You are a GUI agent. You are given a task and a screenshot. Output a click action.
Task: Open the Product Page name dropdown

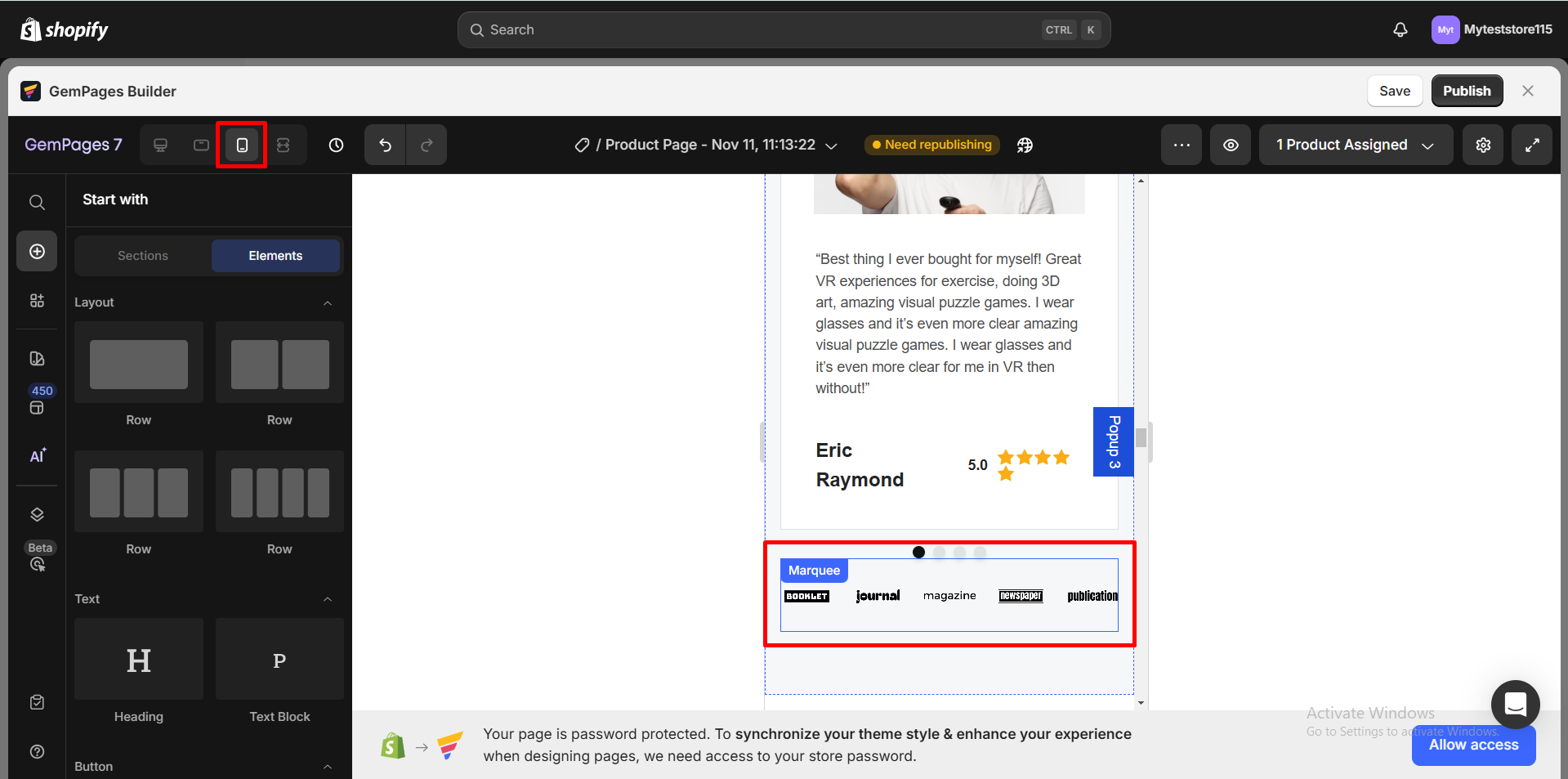(832, 145)
